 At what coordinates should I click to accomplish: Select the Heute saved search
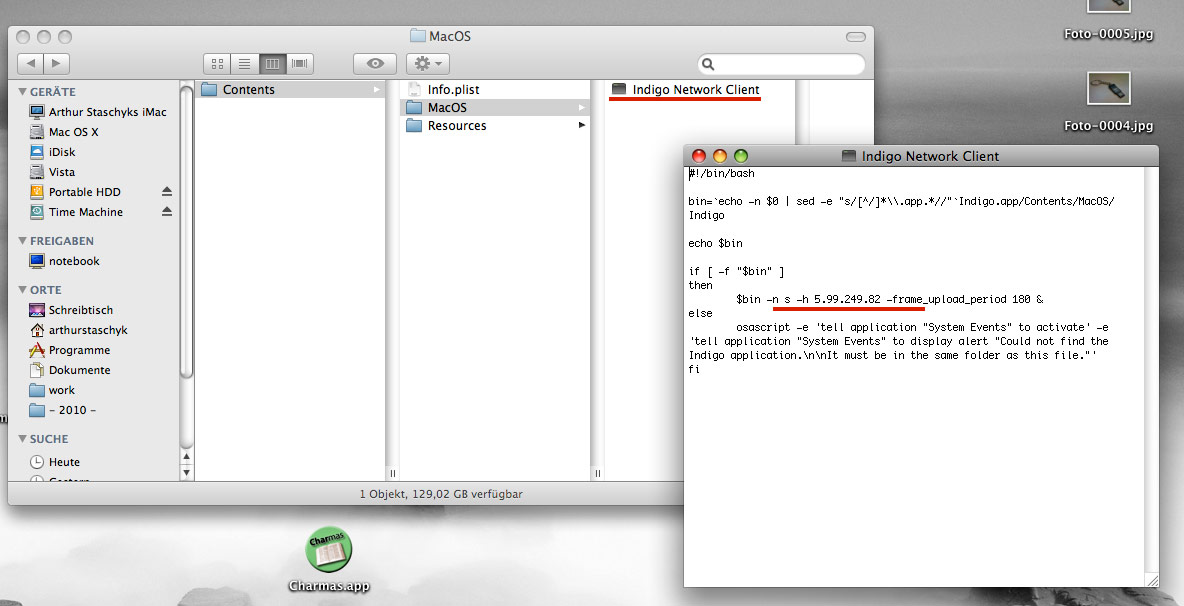tap(55, 462)
